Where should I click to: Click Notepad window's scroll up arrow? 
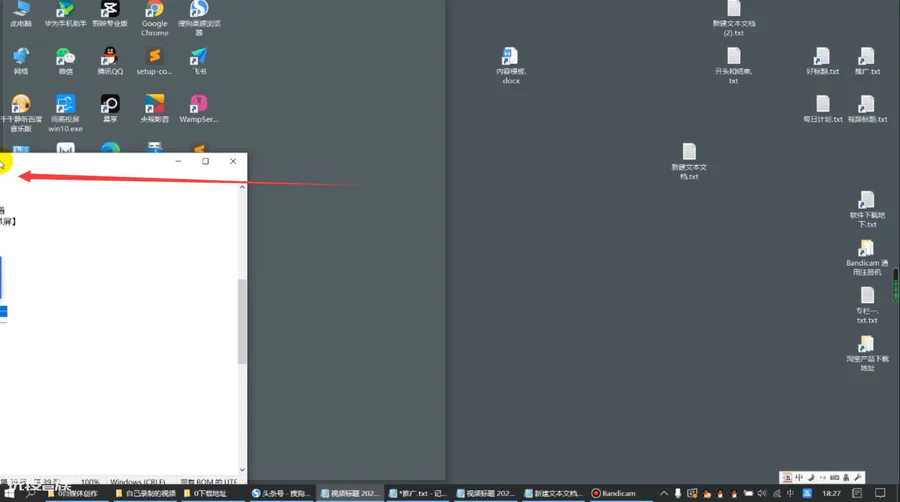point(242,187)
